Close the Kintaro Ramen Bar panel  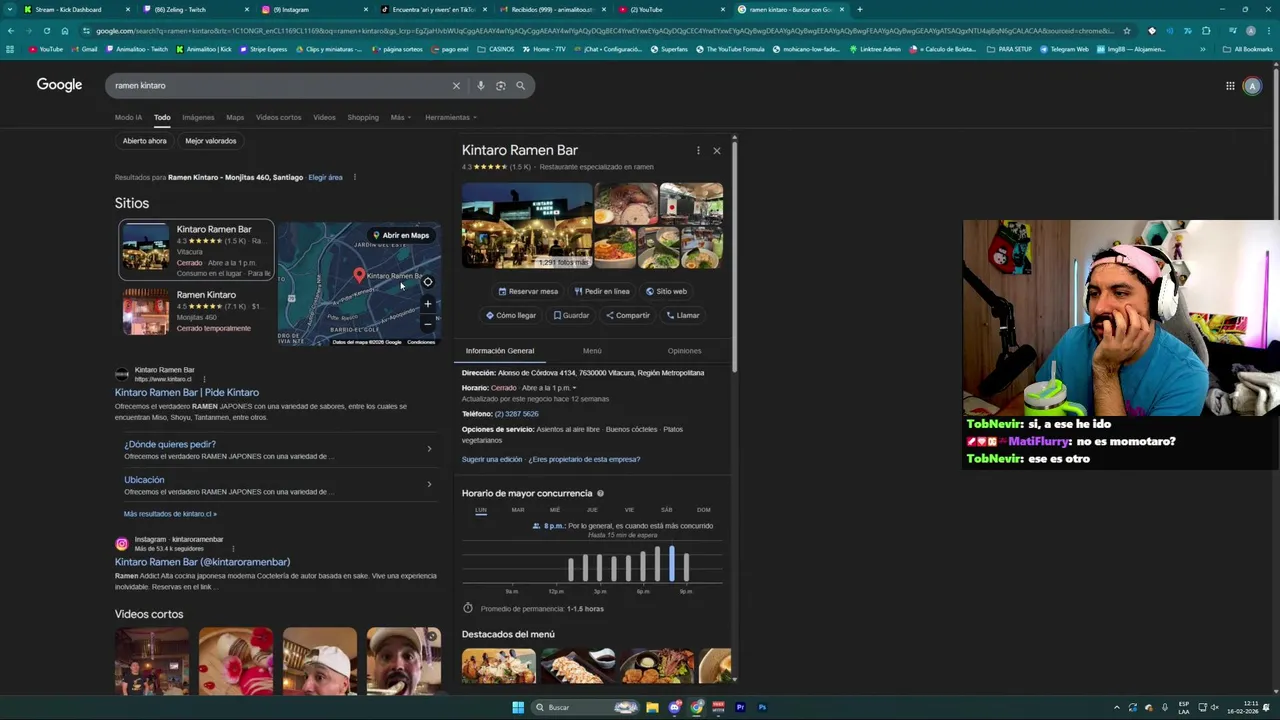[716, 151]
